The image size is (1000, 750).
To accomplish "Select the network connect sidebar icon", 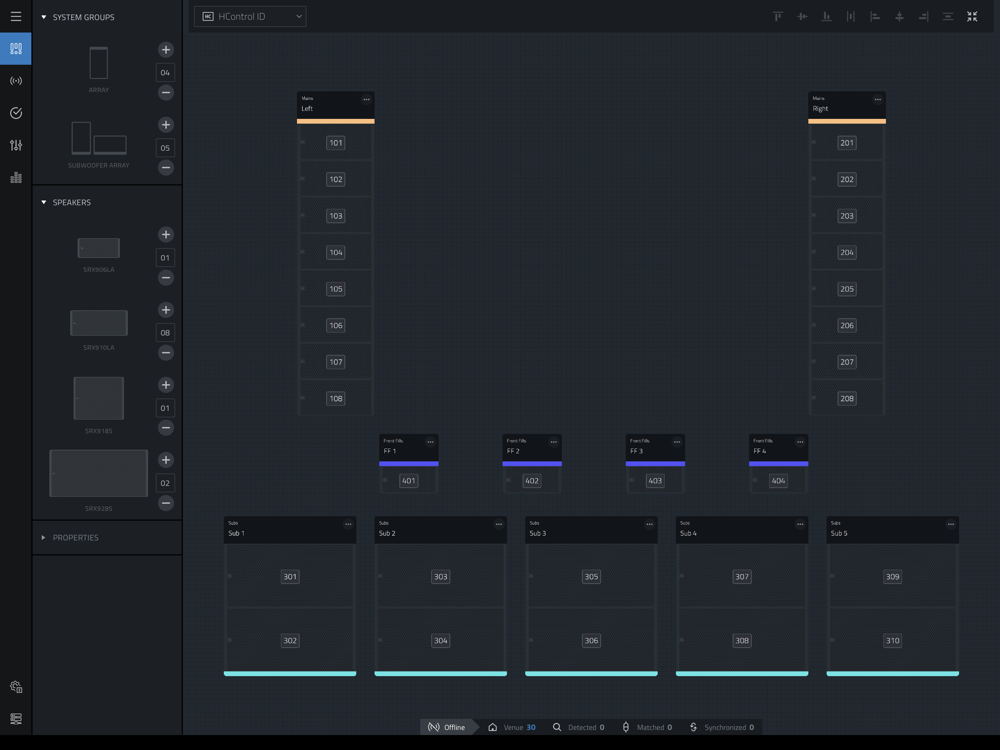I will (x=16, y=81).
